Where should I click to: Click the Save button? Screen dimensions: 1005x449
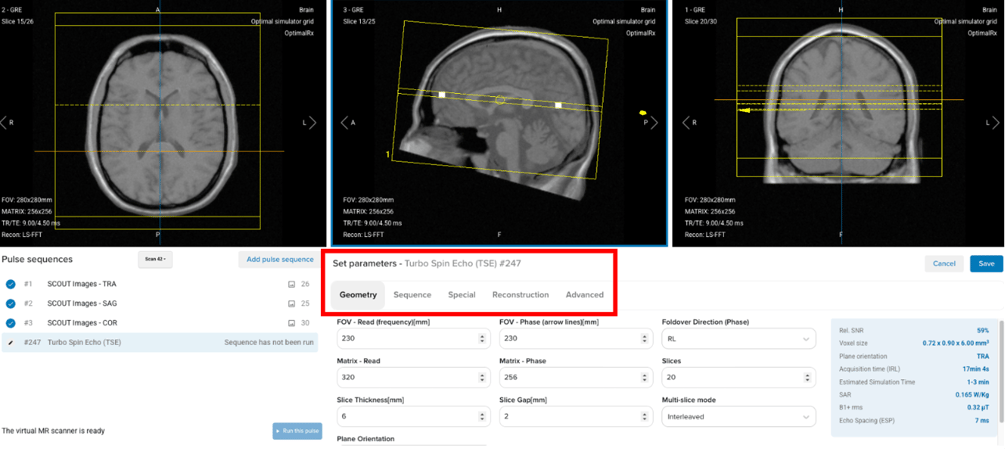(985, 264)
